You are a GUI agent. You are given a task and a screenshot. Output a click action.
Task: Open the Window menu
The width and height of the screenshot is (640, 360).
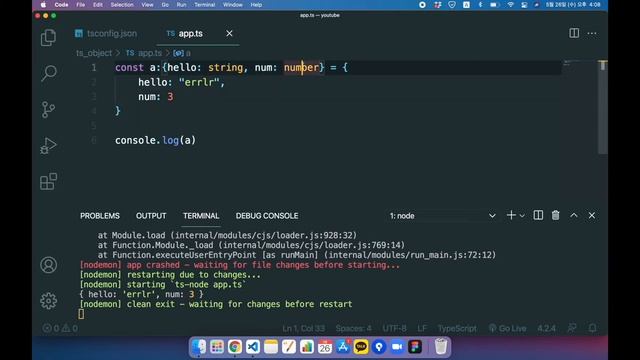pos(233,5)
